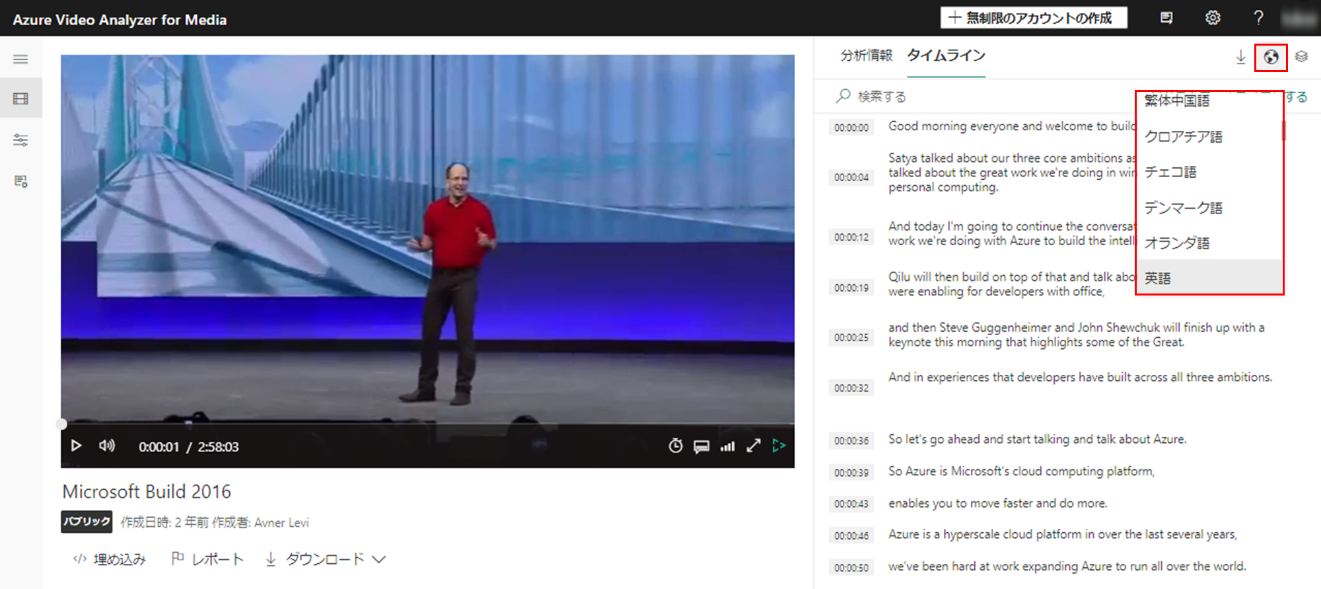Open the media files filmstrip icon
Screen dimensions: 1321x589
pos(20,99)
